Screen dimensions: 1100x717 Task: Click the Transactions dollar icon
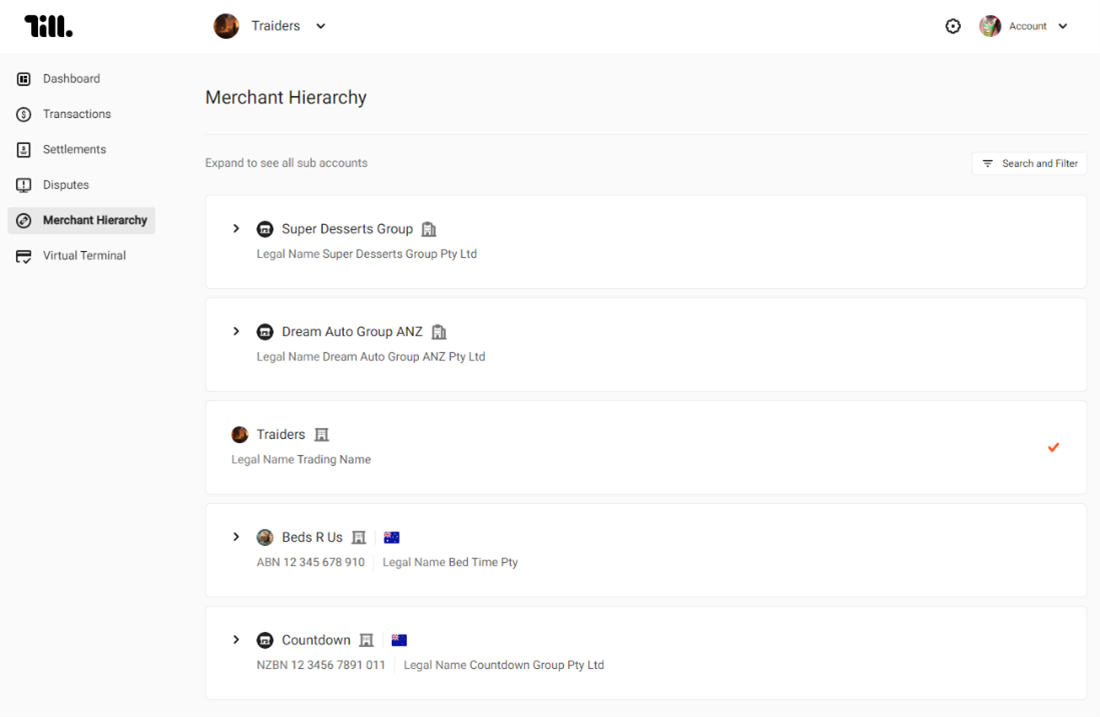coord(24,114)
